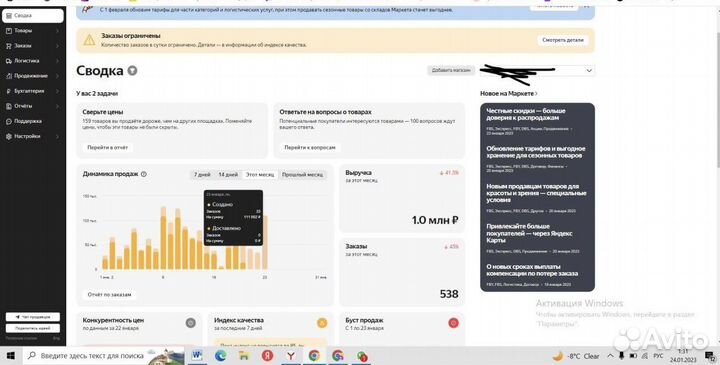The height and width of the screenshot is (365, 720).
Task: Click the Смотреть детали button
Action: pos(562,40)
